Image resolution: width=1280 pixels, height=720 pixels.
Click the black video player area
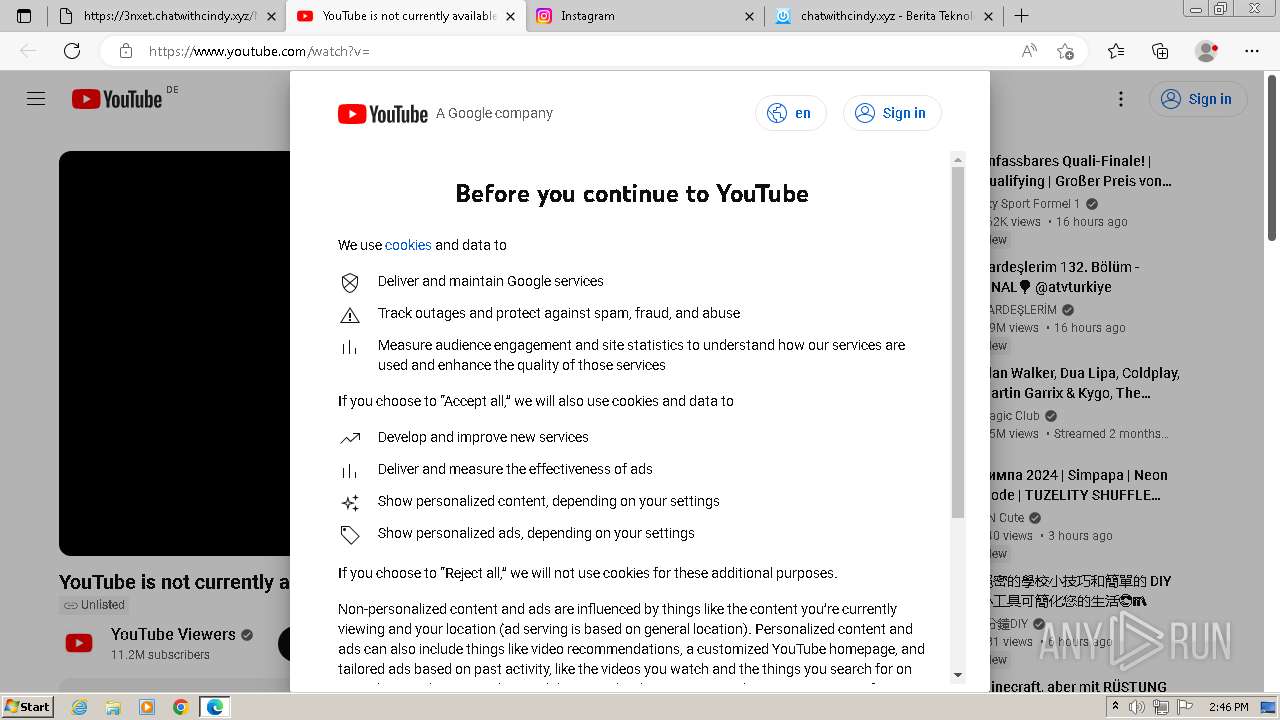pos(174,353)
